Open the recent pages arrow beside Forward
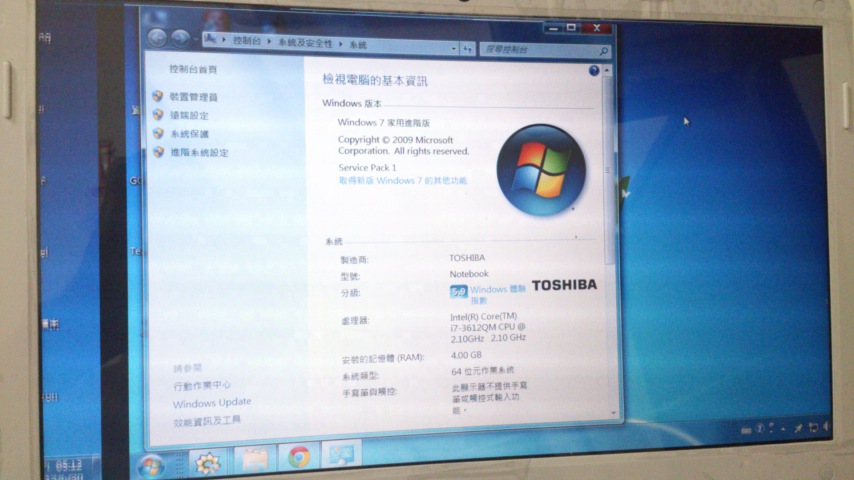This screenshot has width=854, height=480. point(196,39)
